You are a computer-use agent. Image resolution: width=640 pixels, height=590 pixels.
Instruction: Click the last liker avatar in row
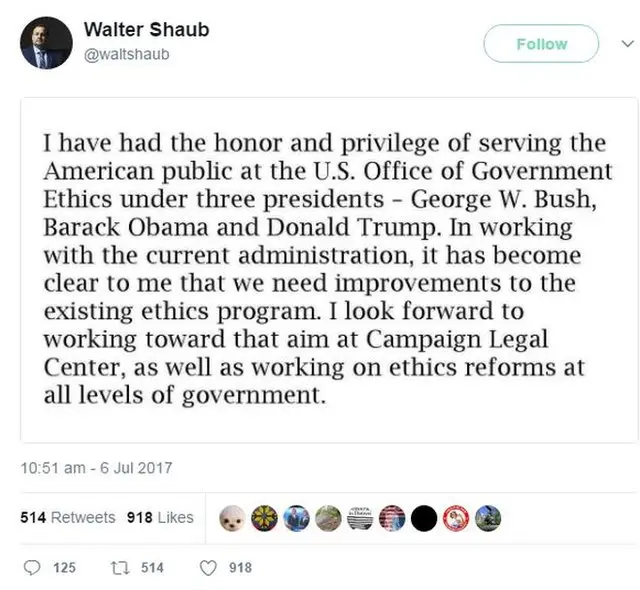pos(487,517)
